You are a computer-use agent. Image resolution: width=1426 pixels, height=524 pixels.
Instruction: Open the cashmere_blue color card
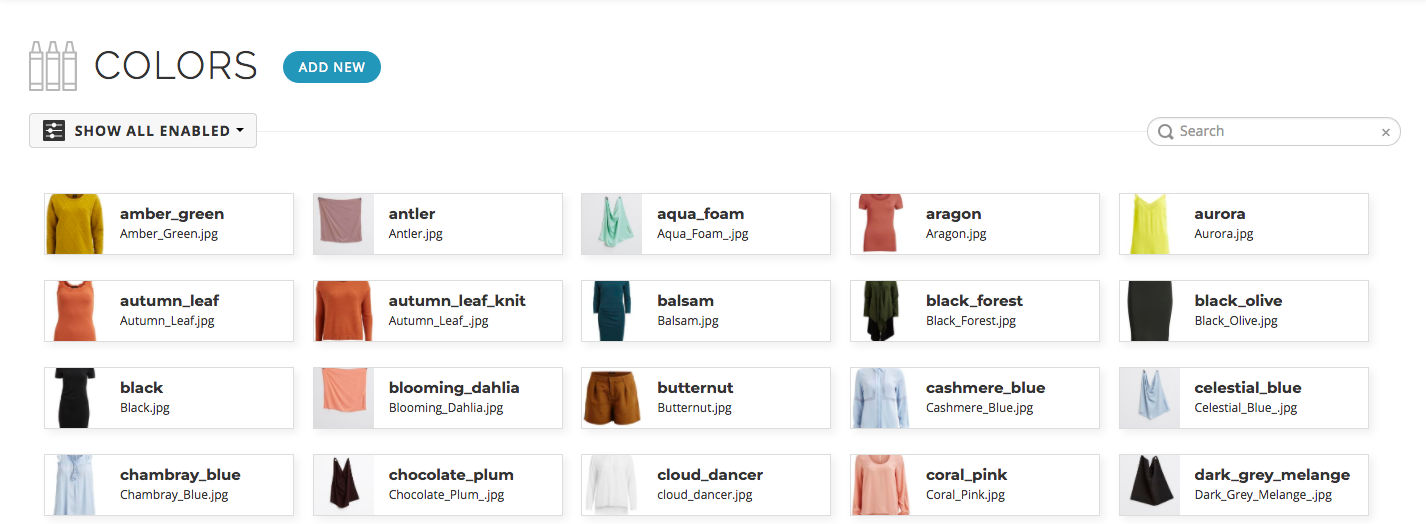pyautogui.click(x=975, y=398)
